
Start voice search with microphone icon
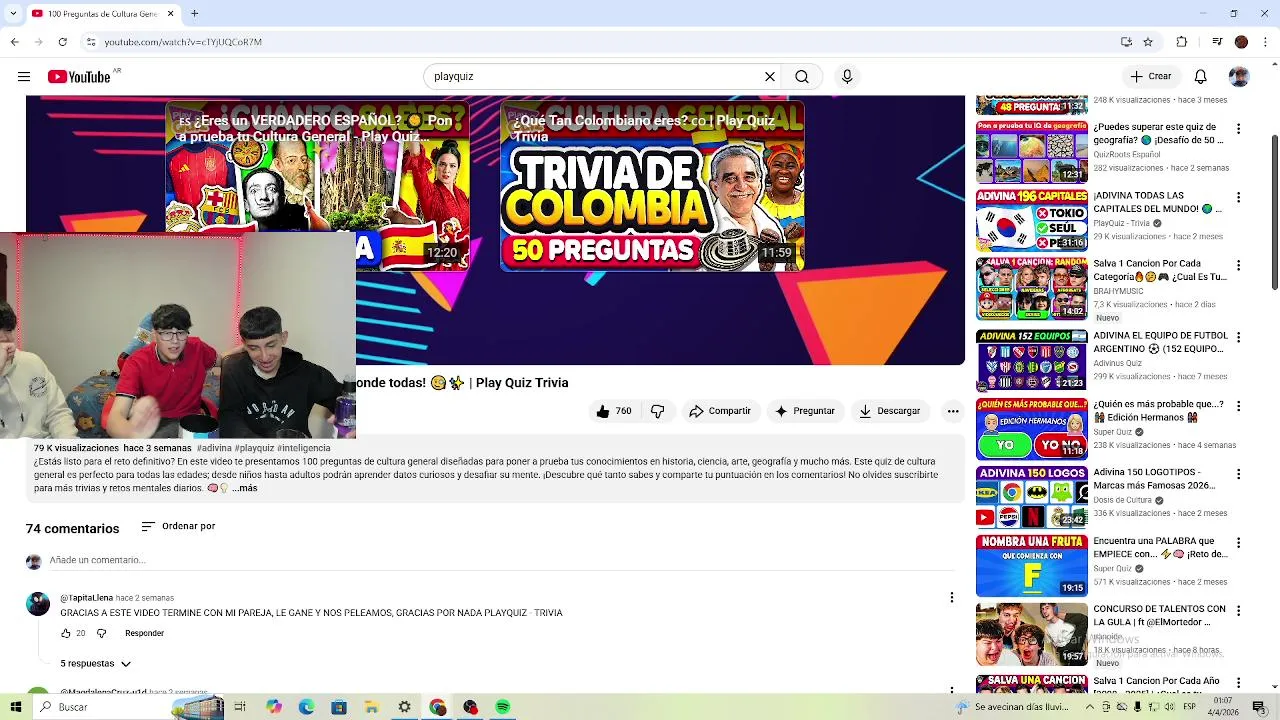click(847, 77)
